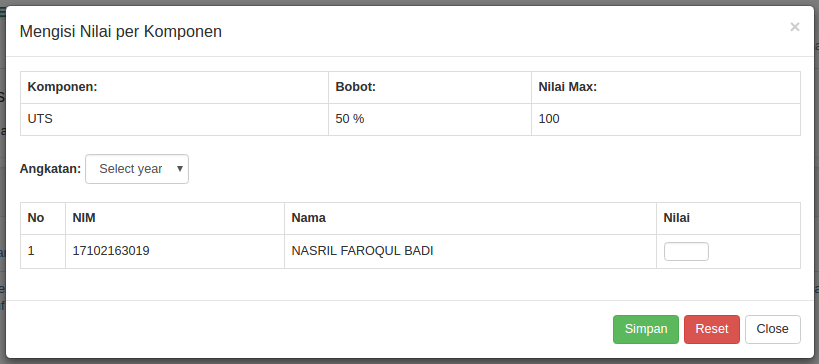Dismiss the dialog with the X icon
This screenshot has height=364, width=819.
tap(794, 27)
